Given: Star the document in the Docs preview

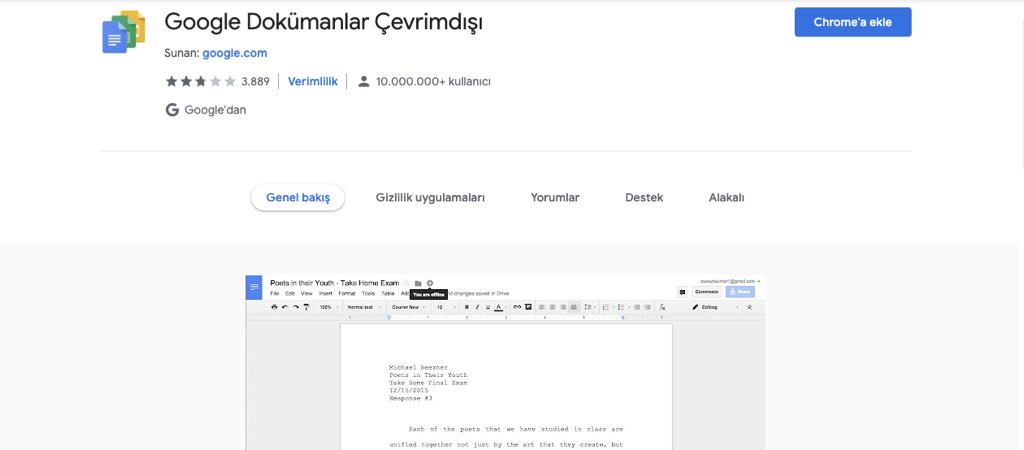Looking at the screenshot, I should (406, 283).
